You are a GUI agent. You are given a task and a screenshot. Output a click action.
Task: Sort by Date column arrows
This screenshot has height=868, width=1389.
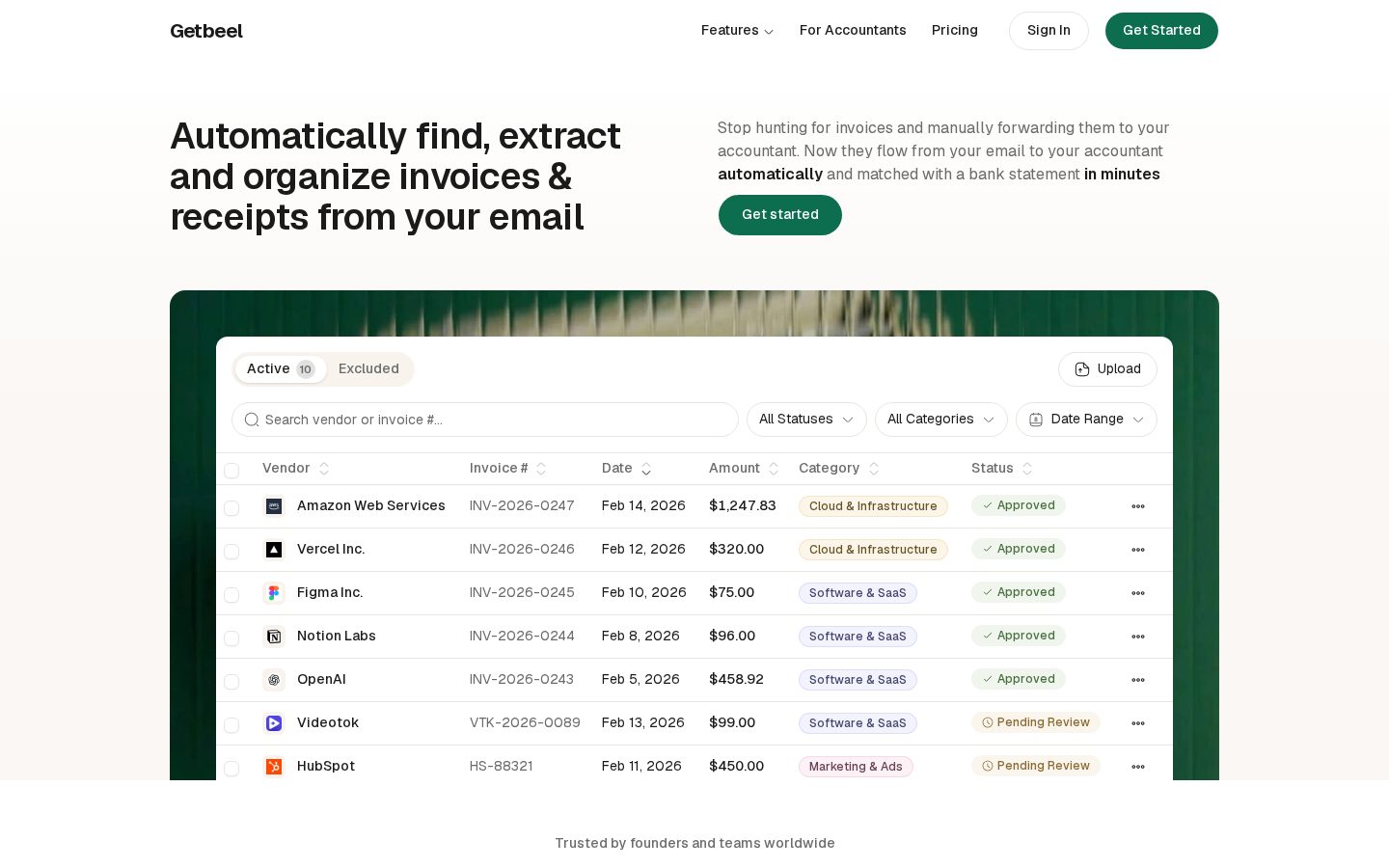pyautogui.click(x=646, y=469)
